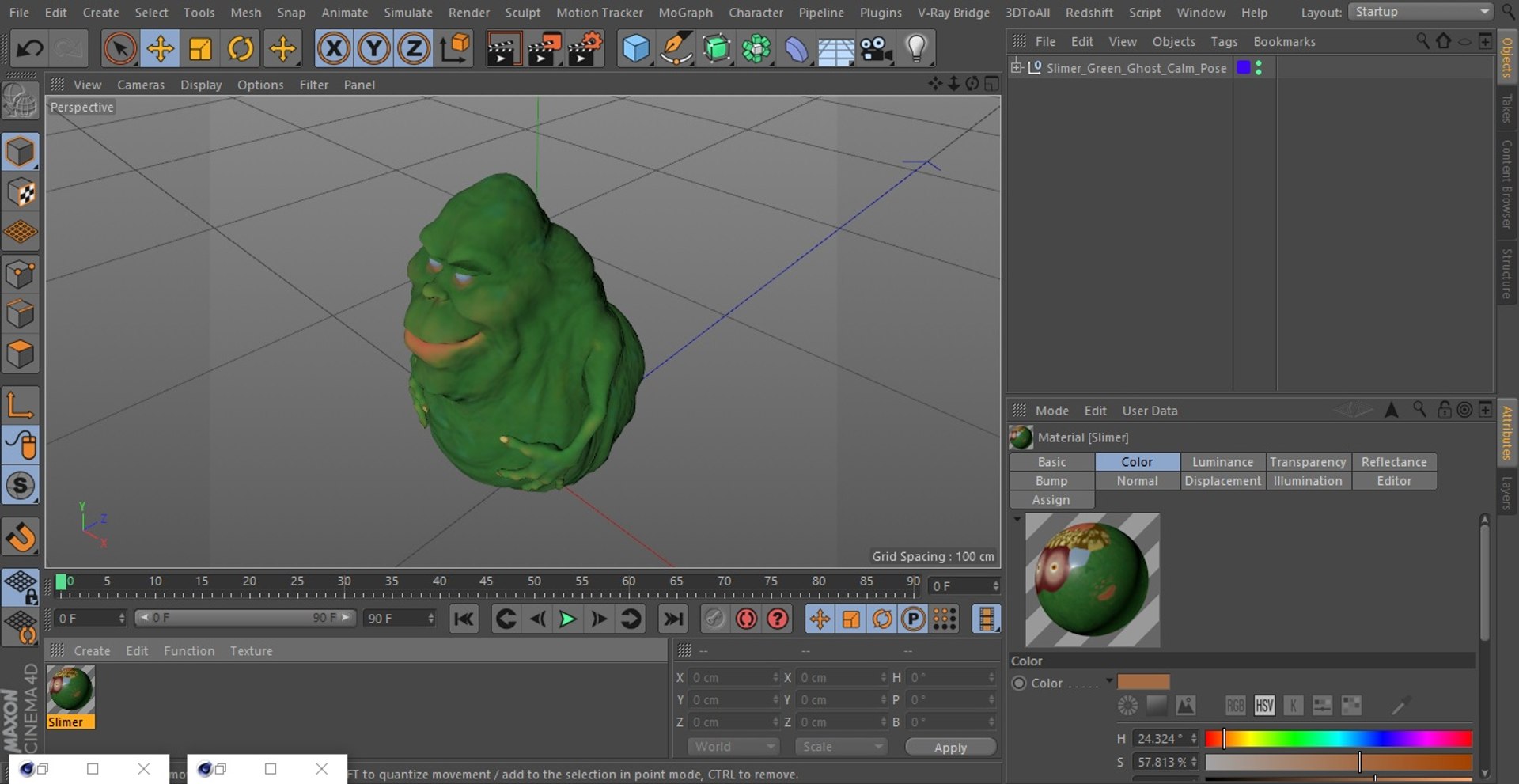Screen dimensions: 1519x784
Task: Click the Spline Pen tool icon
Action: pos(676,49)
